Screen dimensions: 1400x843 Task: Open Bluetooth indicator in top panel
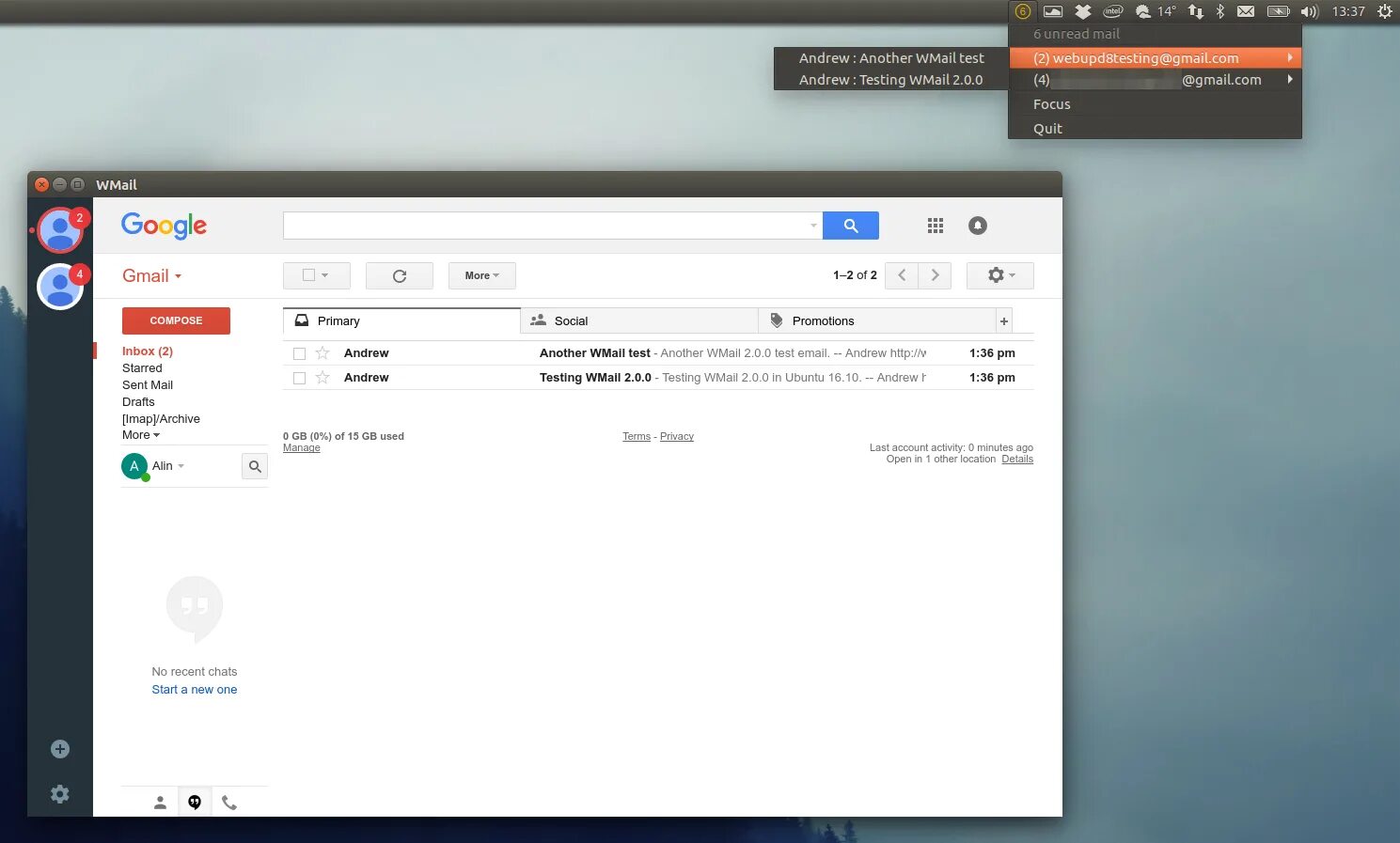click(1220, 11)
